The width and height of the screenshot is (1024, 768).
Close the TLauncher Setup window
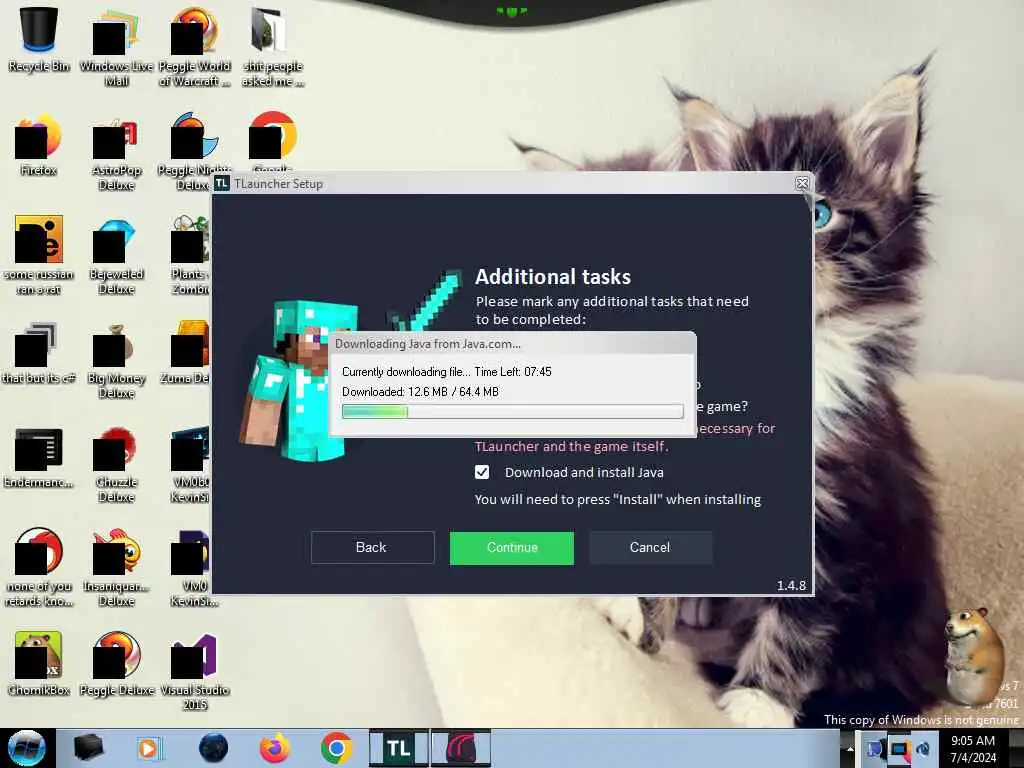point(803,184)
